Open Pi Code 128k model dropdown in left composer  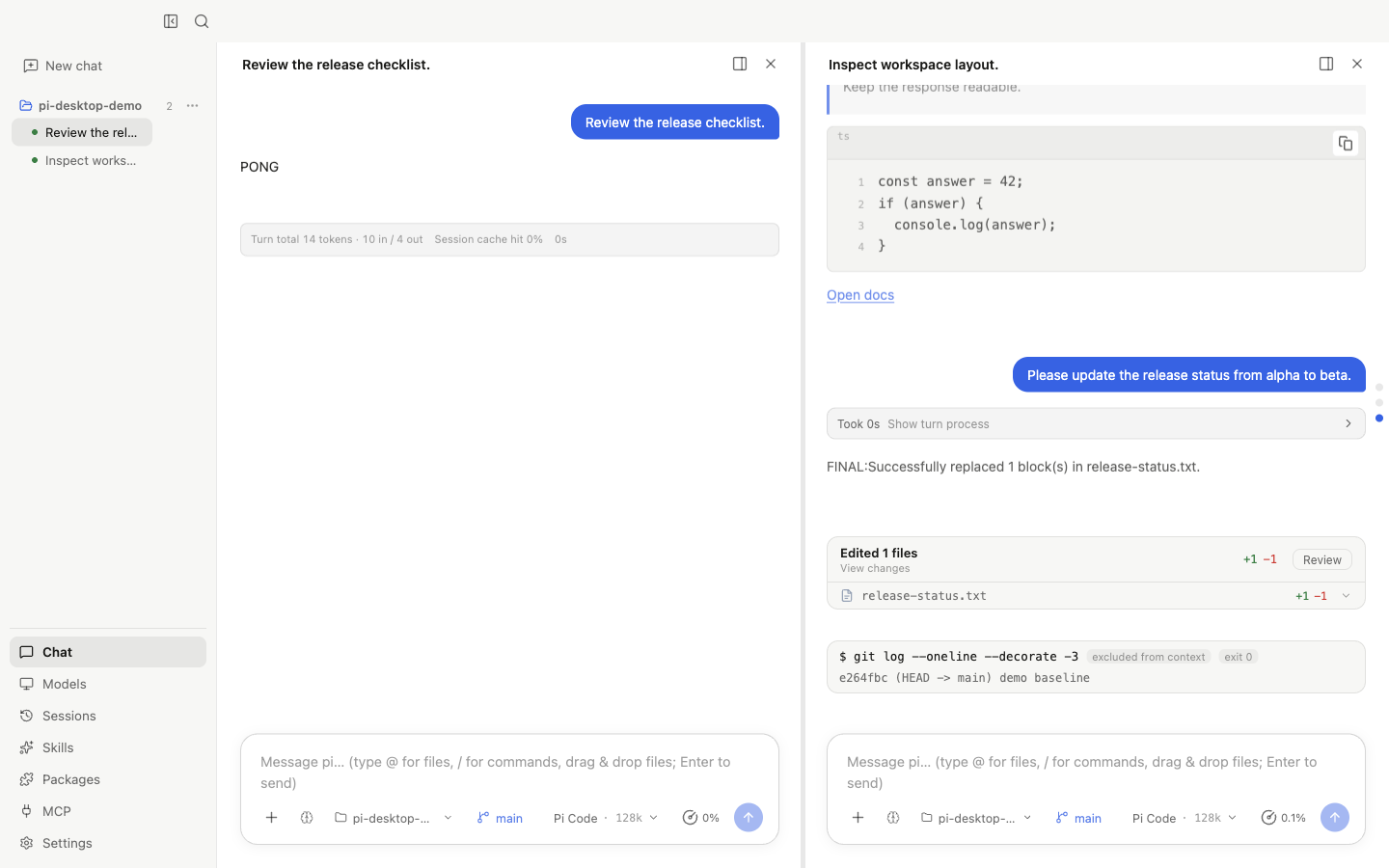606,818
